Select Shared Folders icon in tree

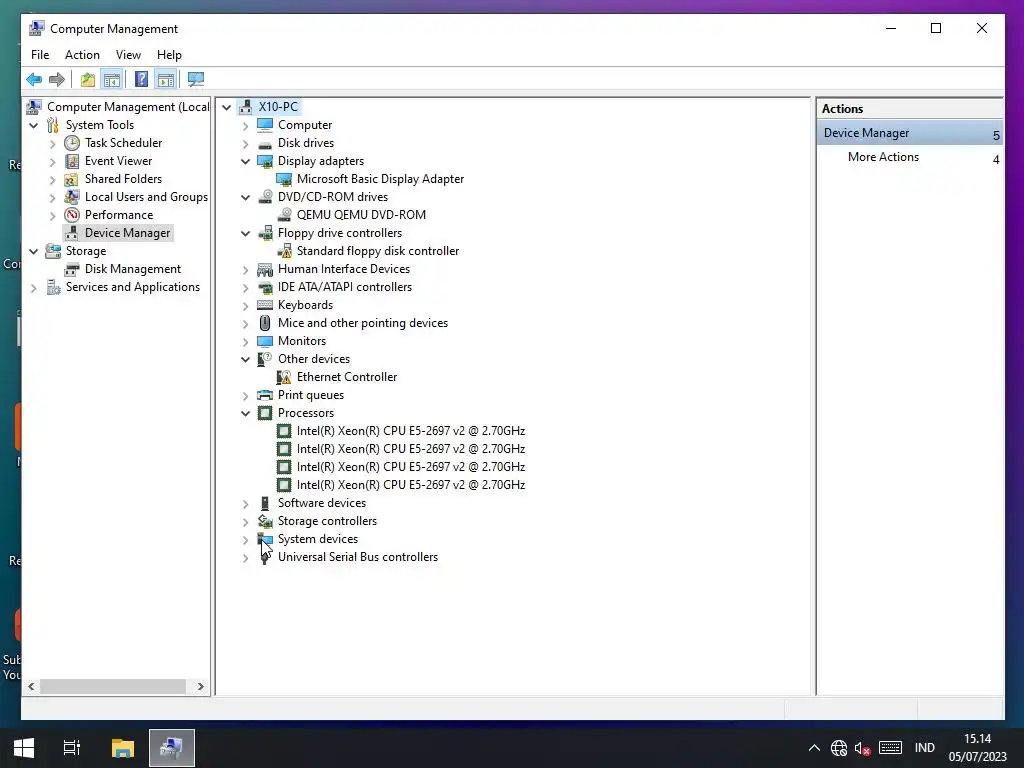(x=72, y=179)
